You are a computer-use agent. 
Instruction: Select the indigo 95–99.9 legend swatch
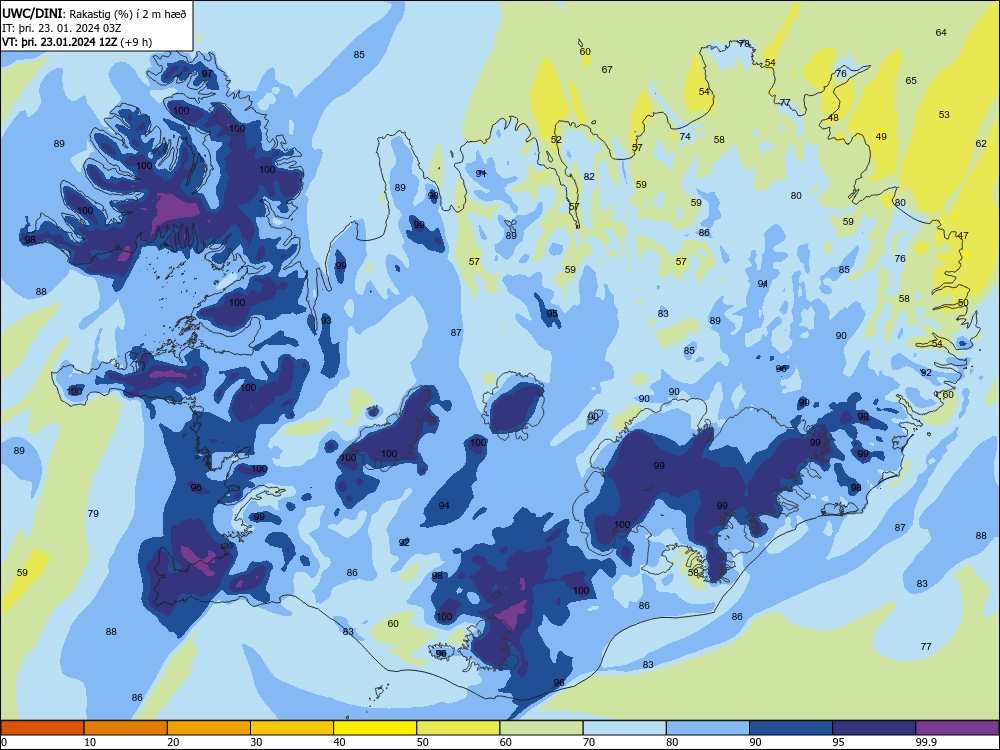(874, 728)
